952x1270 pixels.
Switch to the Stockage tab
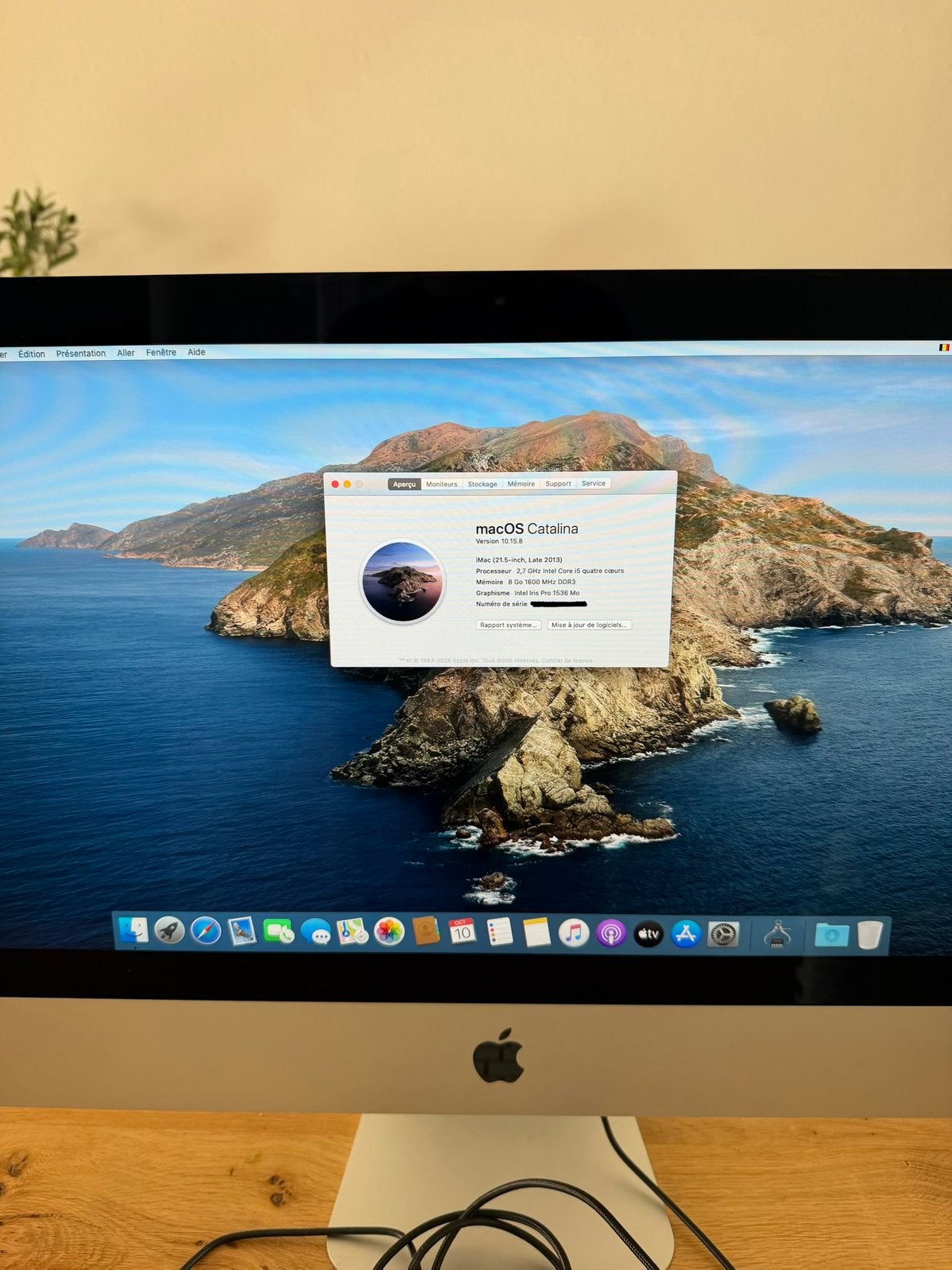pos(482,484)
